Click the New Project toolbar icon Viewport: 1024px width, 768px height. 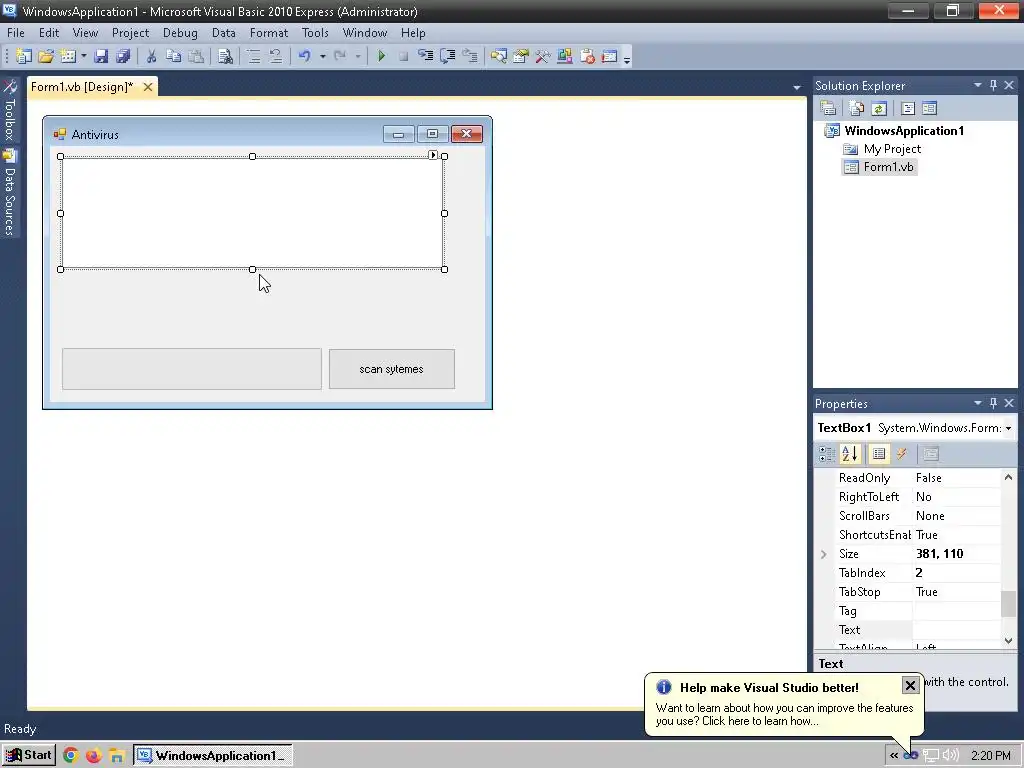[x=24, y=56]
